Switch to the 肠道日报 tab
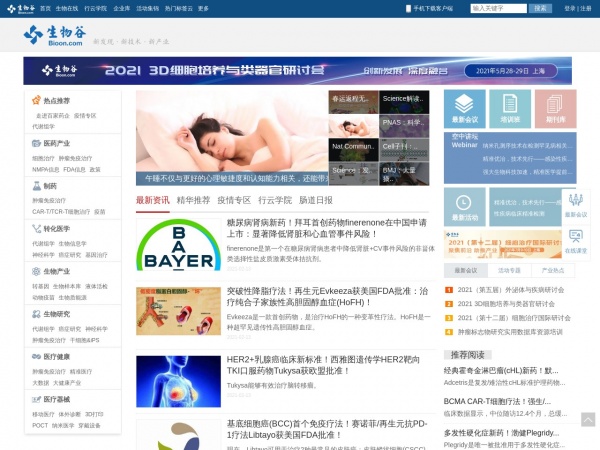The height and width of the screenshot is (450, 600). (x=316, y=200)
